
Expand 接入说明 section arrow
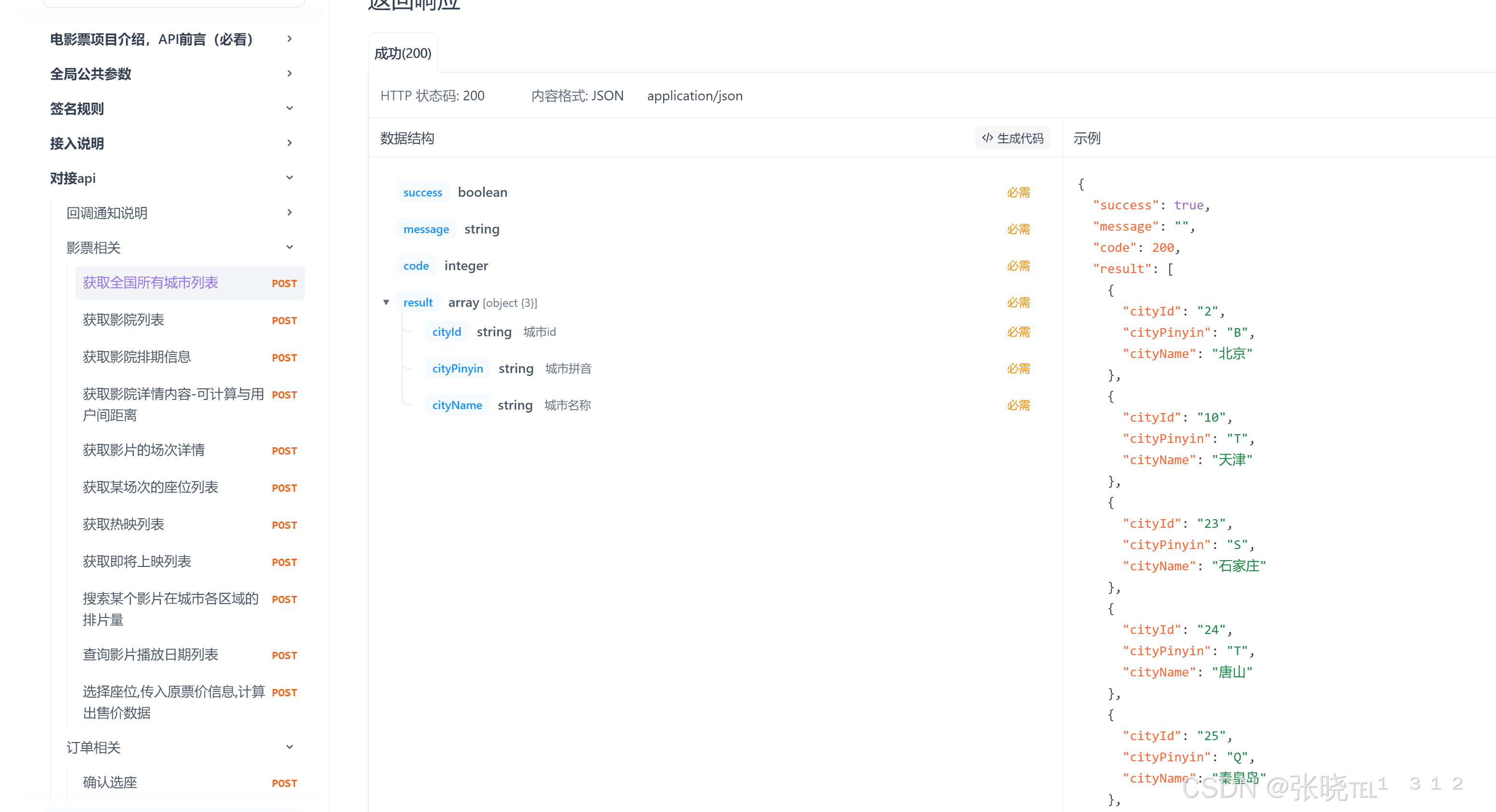click(x=289, y=143)
